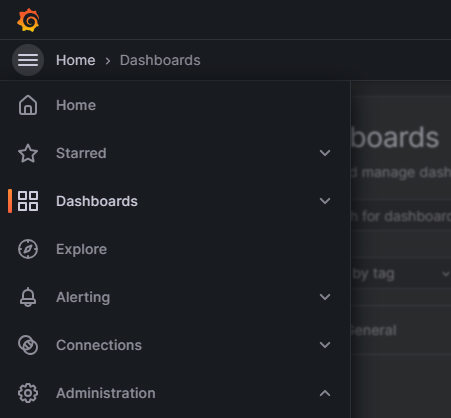Click the Explore compass icon
The width and height of the screenshot is (451, 418).
(x=28, y=249)
